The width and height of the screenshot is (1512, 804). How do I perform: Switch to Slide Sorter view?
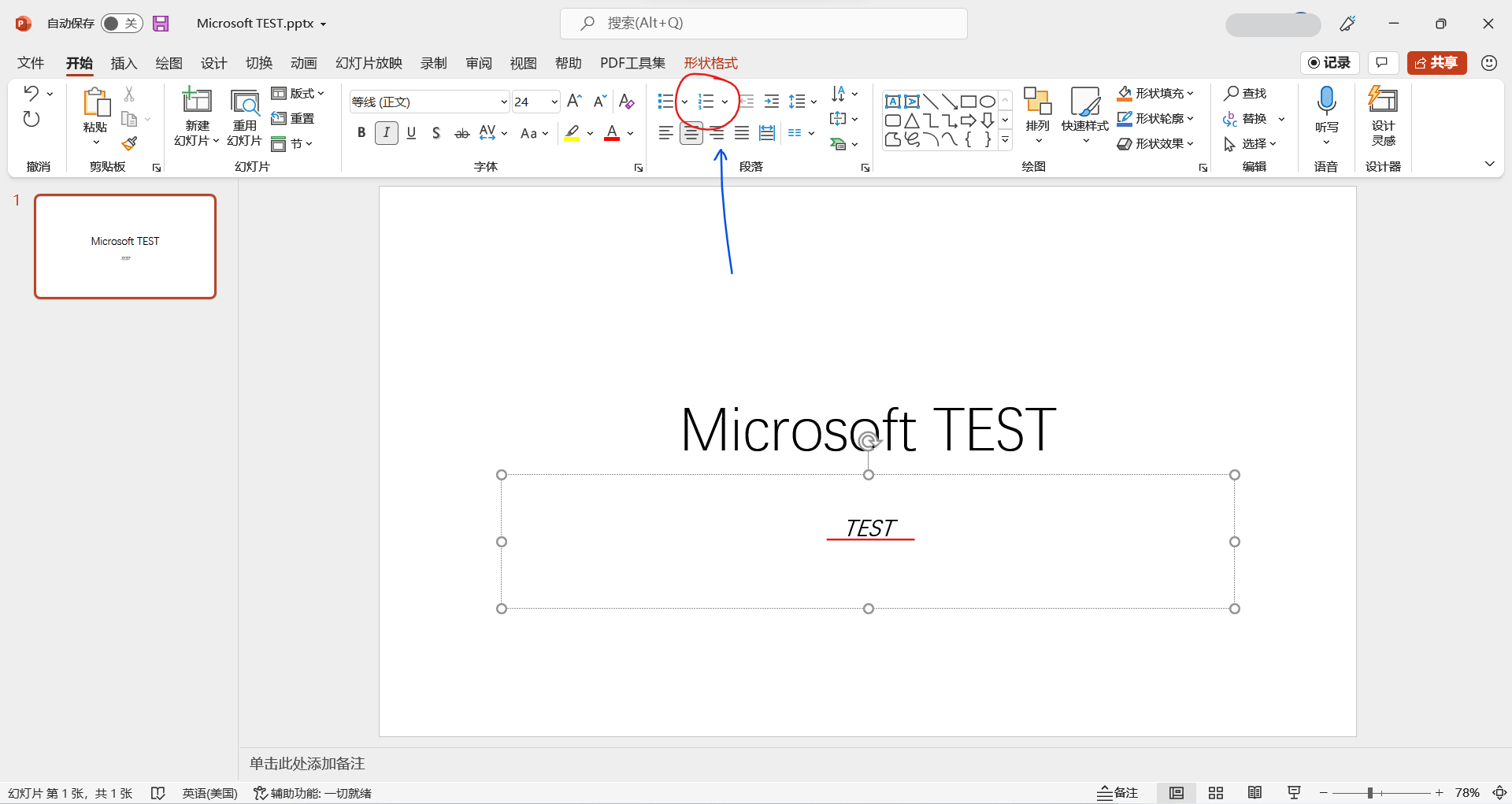(1216, 793)
